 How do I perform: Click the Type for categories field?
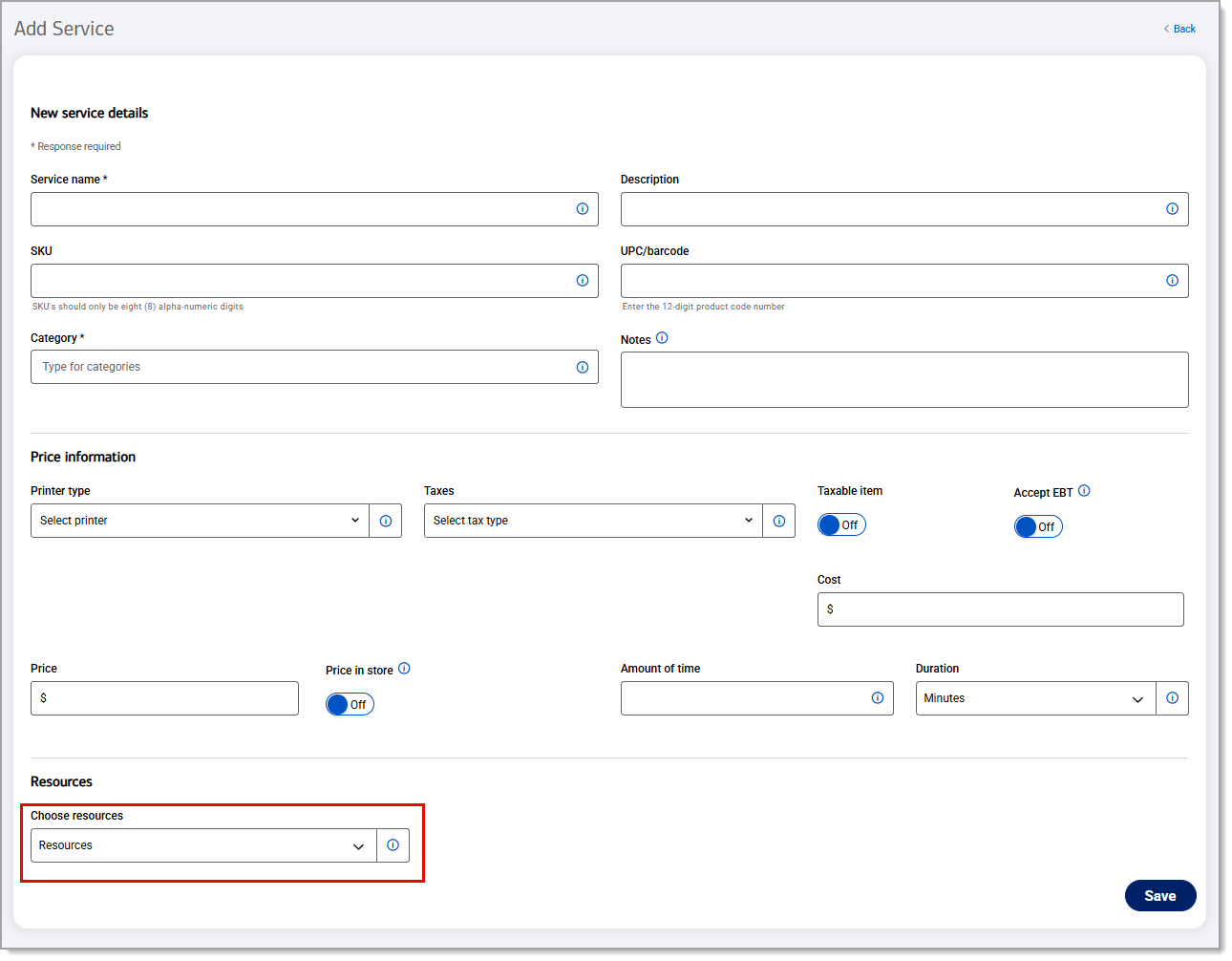[314, 367]
